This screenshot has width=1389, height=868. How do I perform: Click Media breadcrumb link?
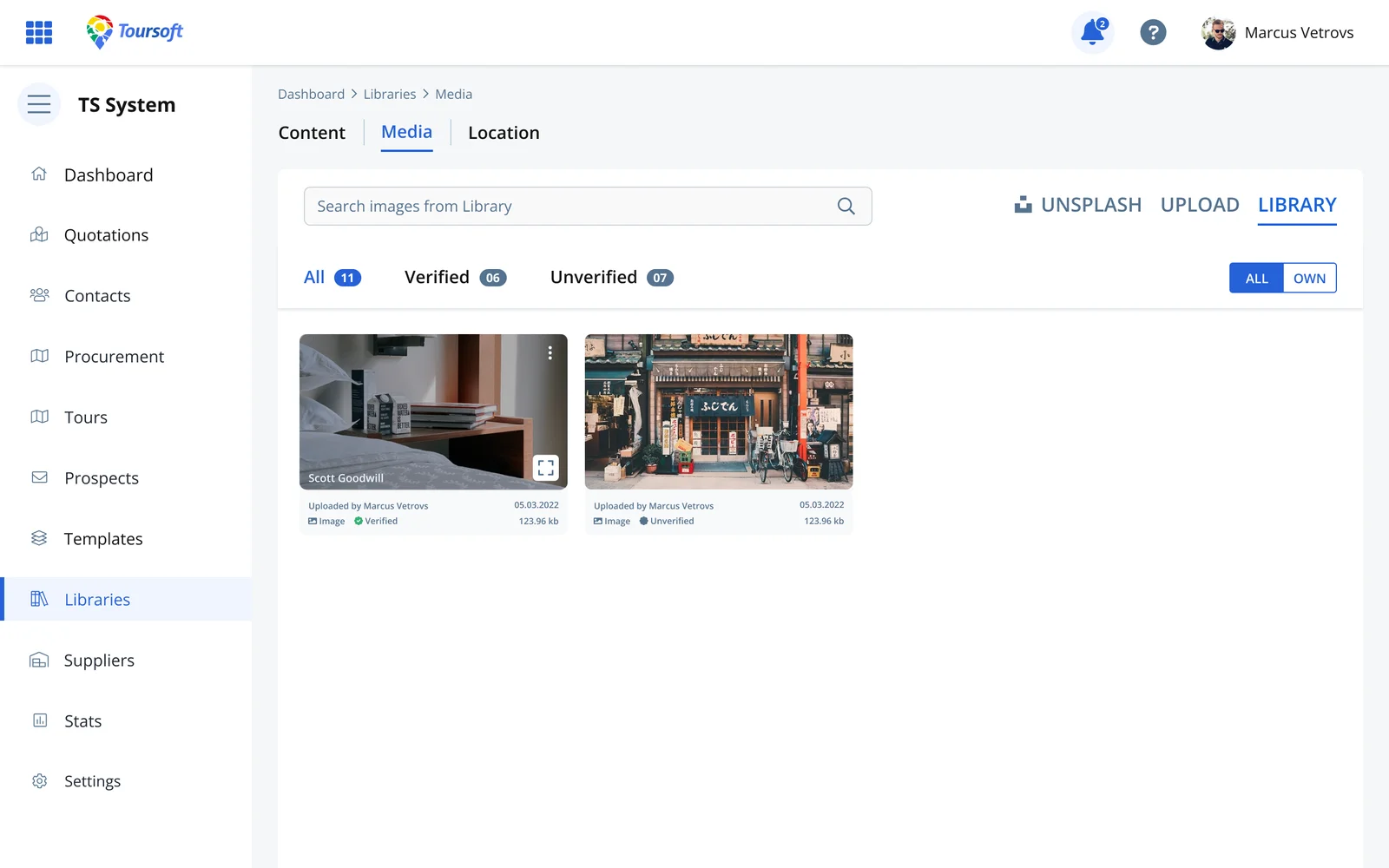pos(453,94)
